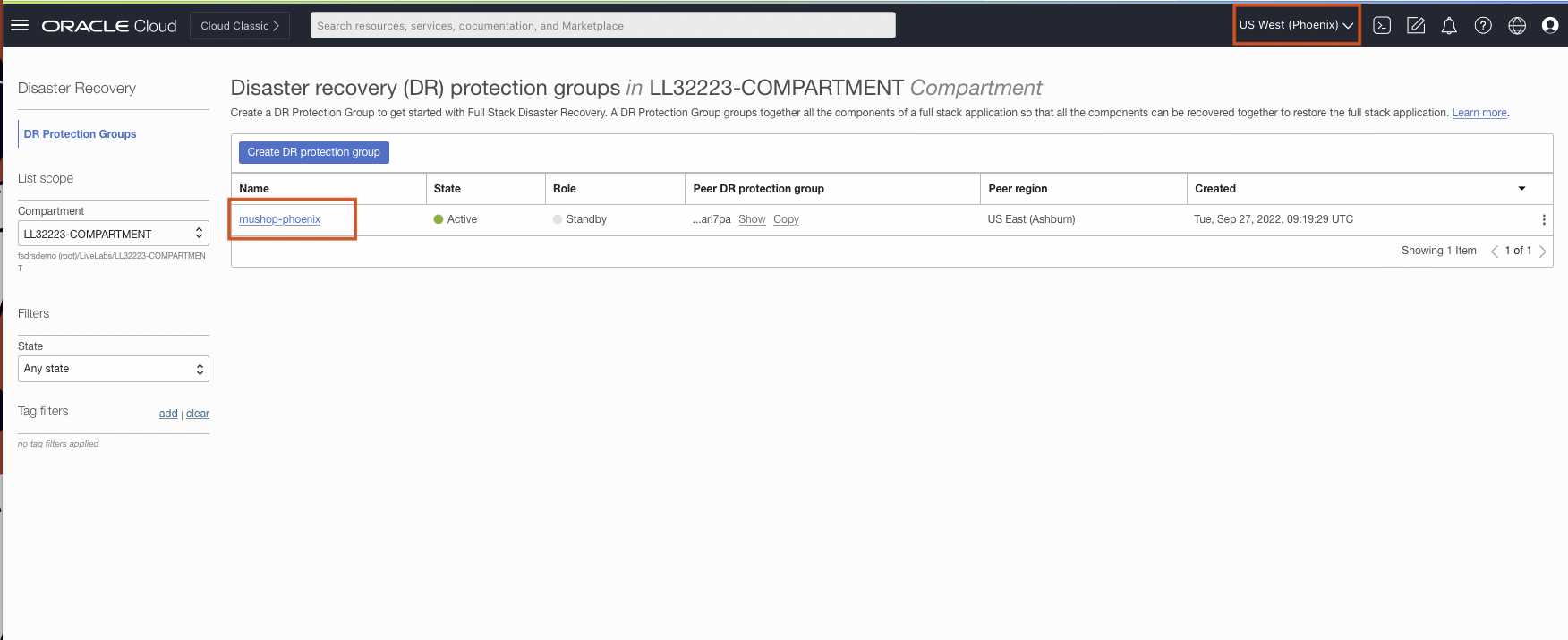
Task: Click add tag filter link
Action: pyautogui.click(x=168, y=414)
